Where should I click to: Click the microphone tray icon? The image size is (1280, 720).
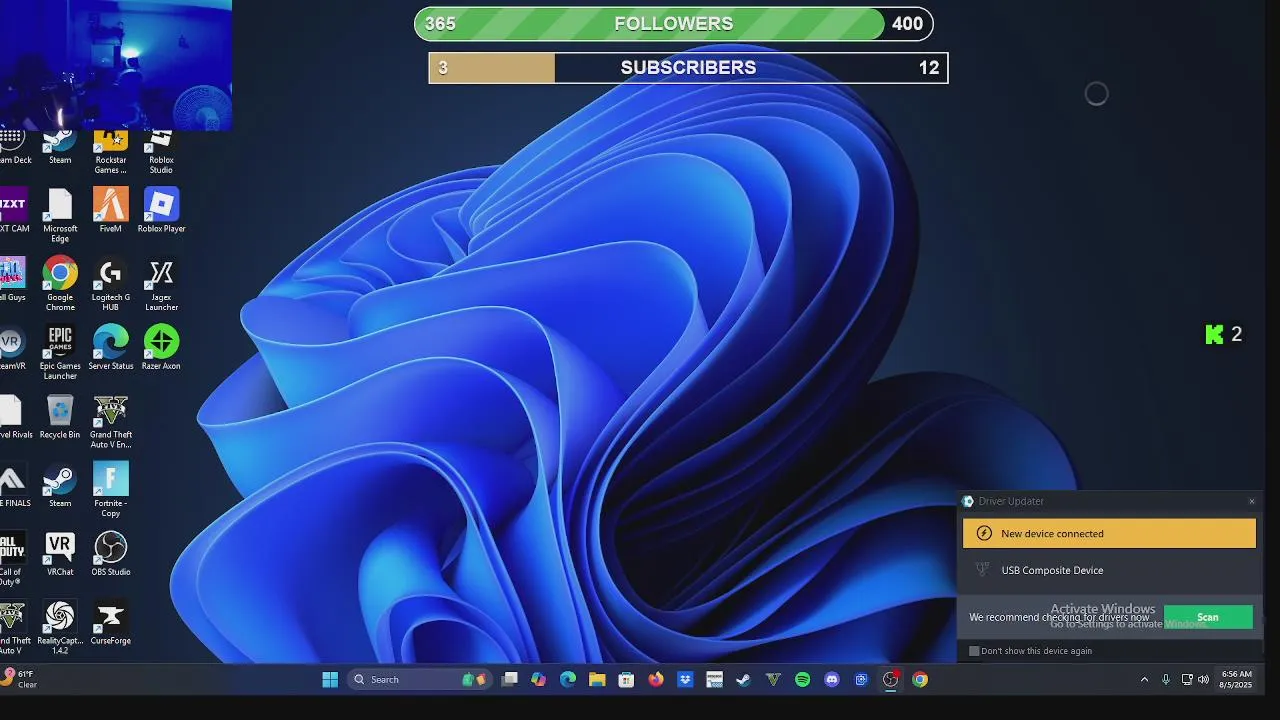[x=1166, y=680]
